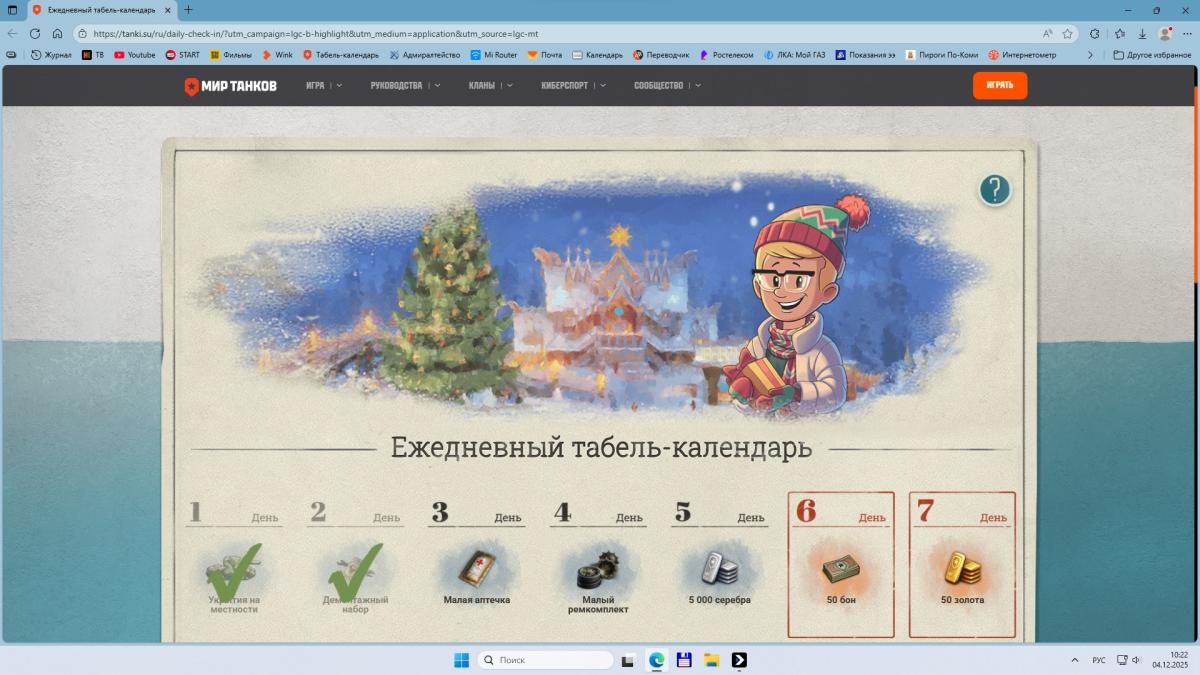Open the floppy disk app in taskbar
The width and height of the screenshot is (1200, 675).
coord(684,660)
